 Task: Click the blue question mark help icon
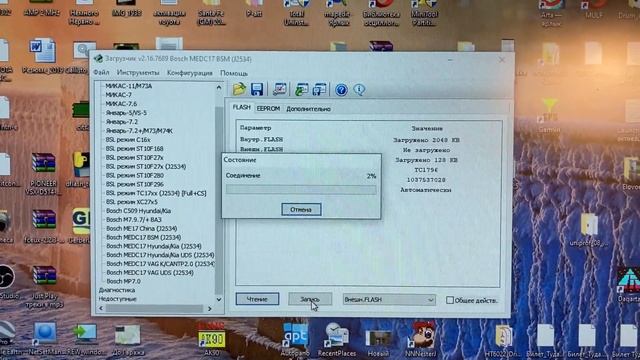(341, 89)
